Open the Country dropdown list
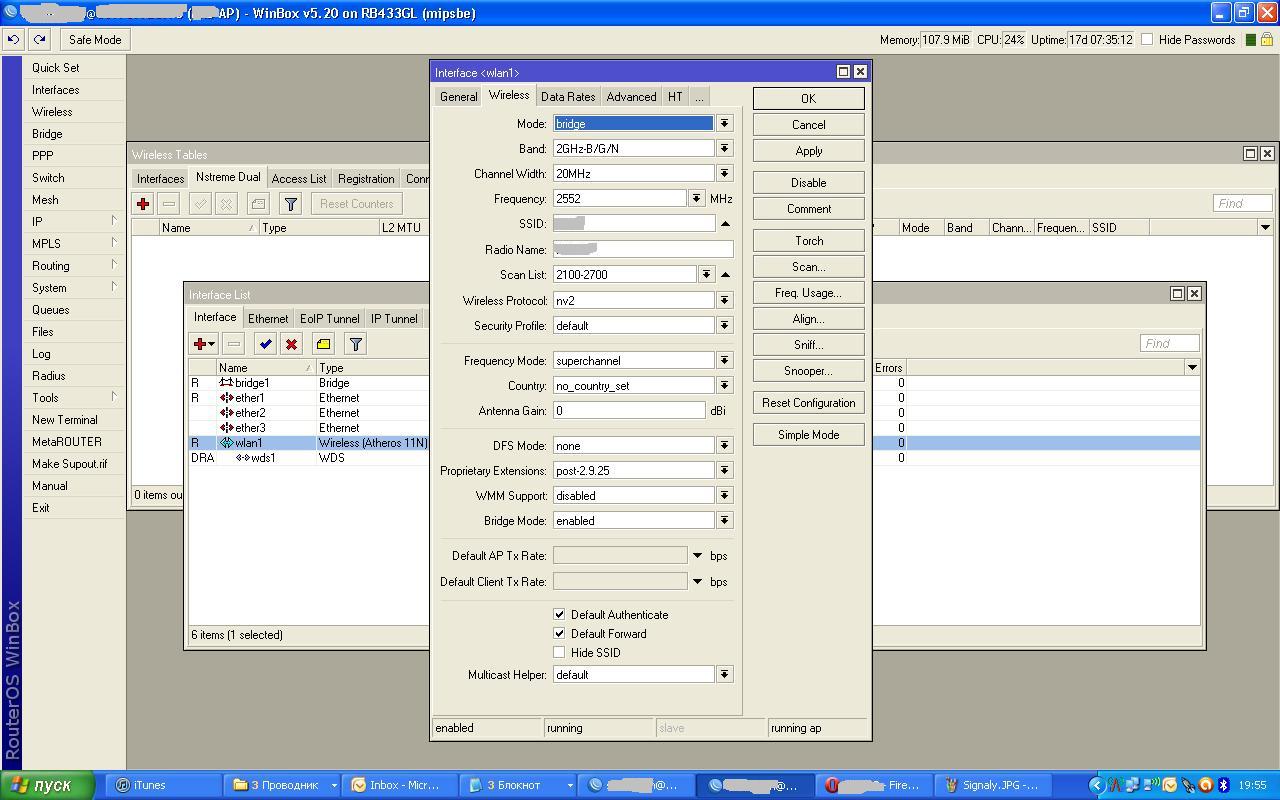This screenshot has width=1280, height=800. (724, 385)
